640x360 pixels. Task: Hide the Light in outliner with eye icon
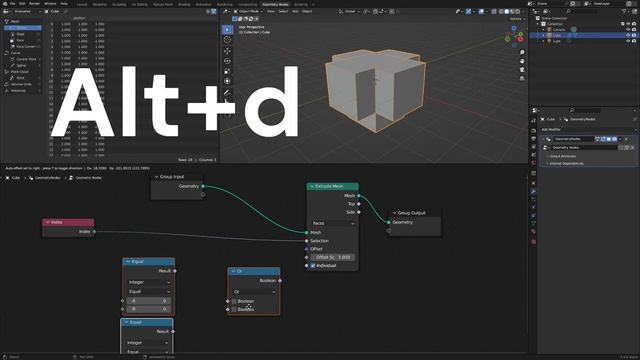[628, 41]
